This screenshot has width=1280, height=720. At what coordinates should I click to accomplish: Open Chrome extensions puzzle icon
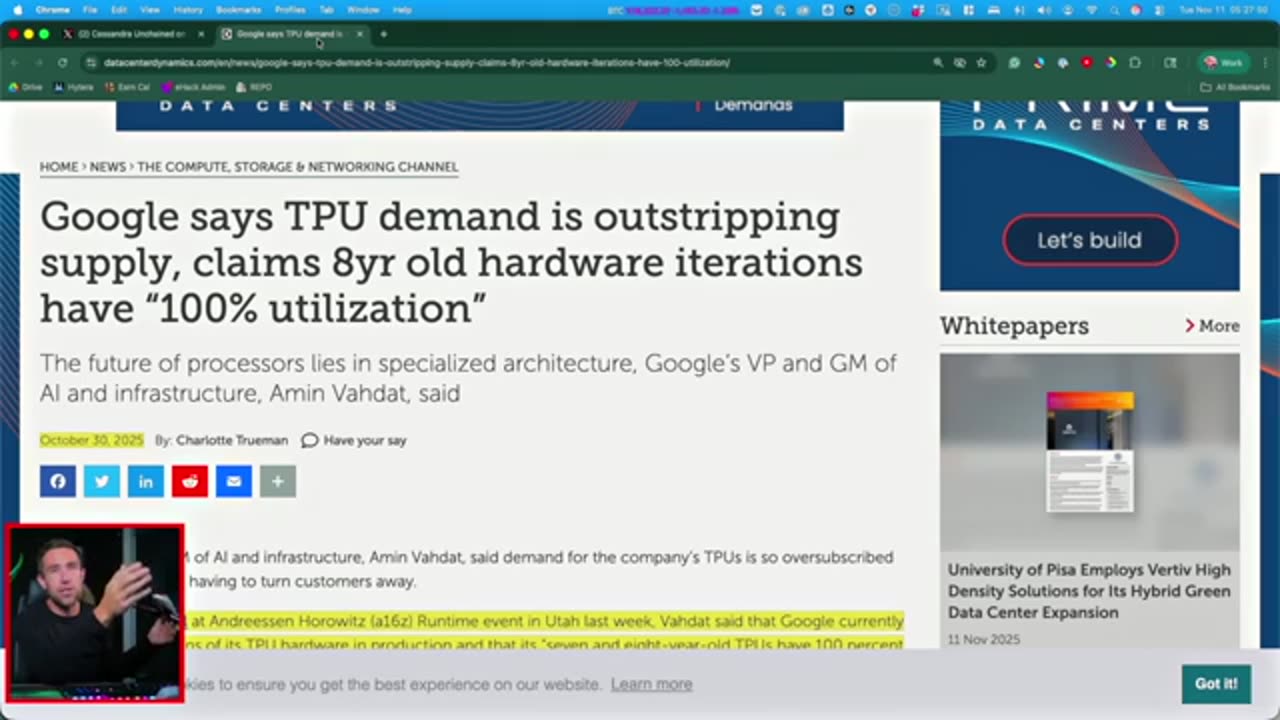pyautogui.click(x=1135, y=62)
